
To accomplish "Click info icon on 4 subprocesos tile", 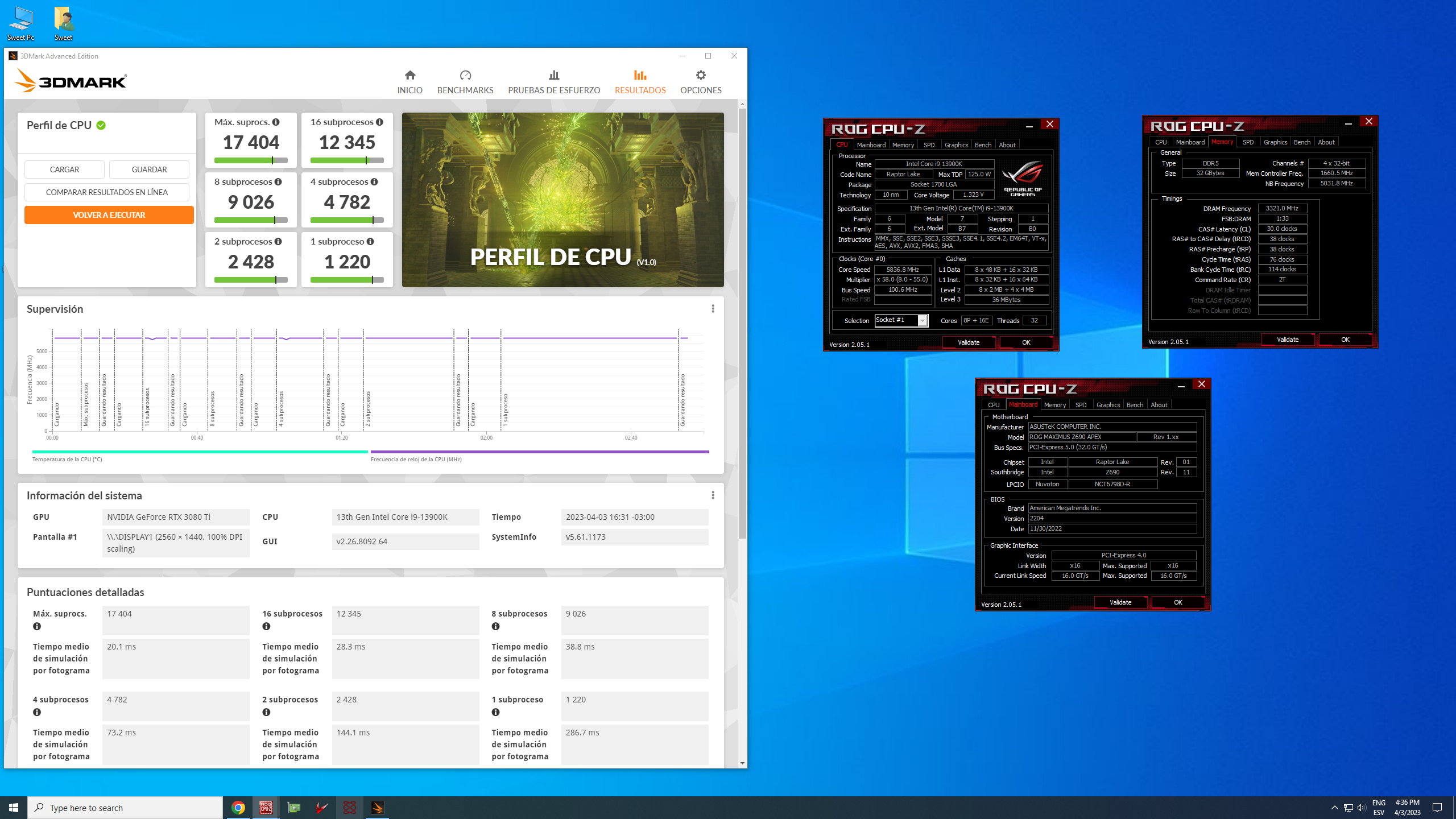I will pos(374,182).
